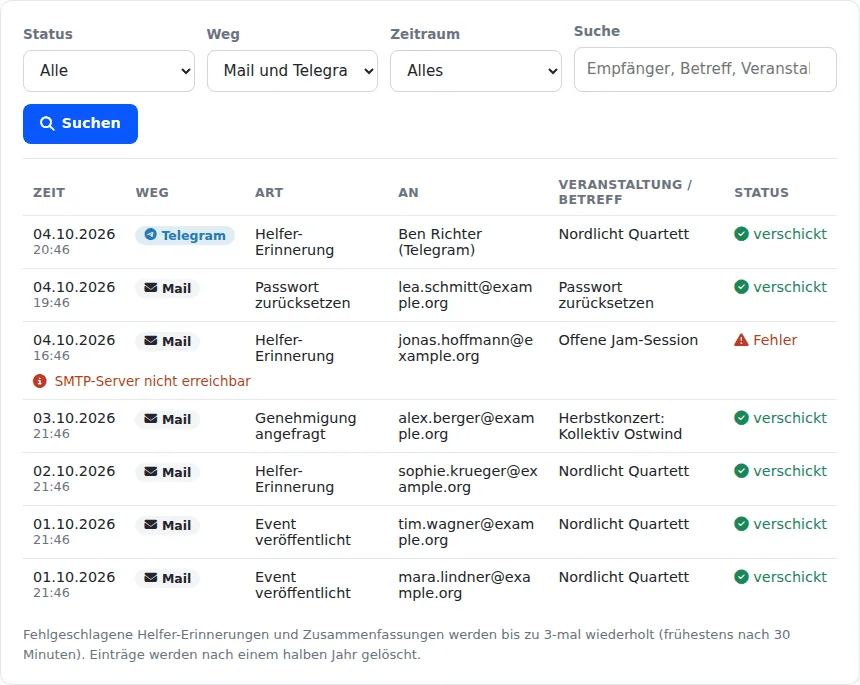Click the Mail badge in jonas.hoffmann row

pos(167,342)
